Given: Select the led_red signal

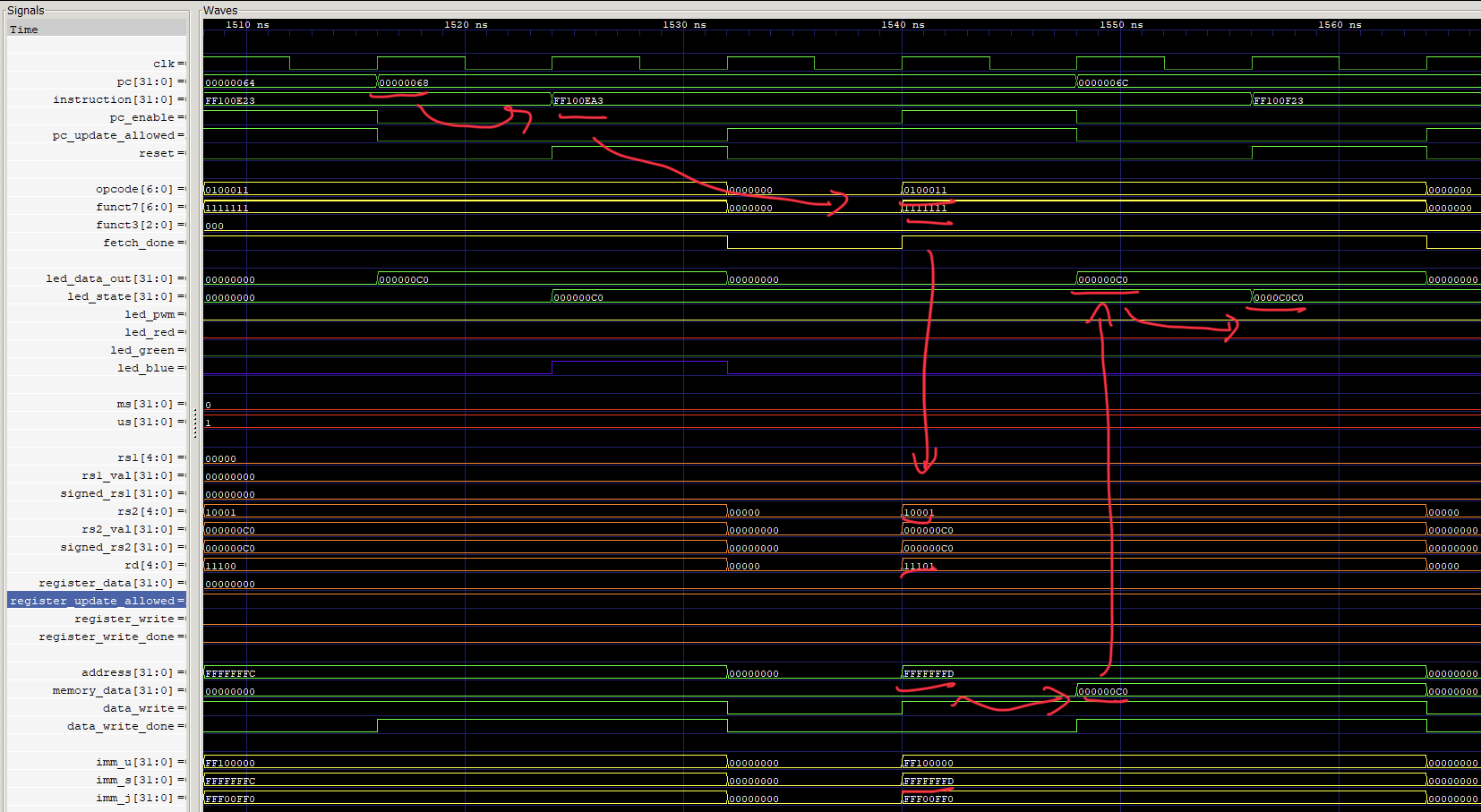Looking at the screenshot, I should [97, 332].
